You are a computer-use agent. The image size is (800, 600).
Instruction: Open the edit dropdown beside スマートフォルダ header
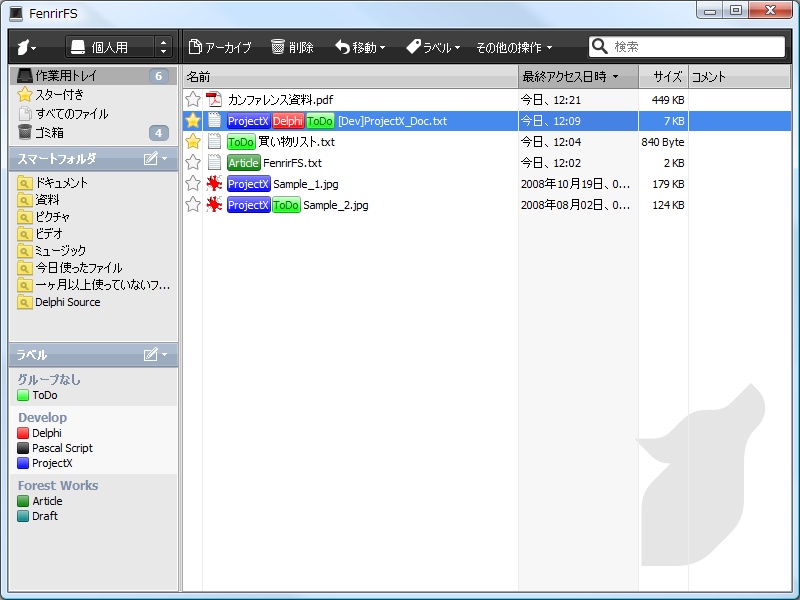point(151,158)
